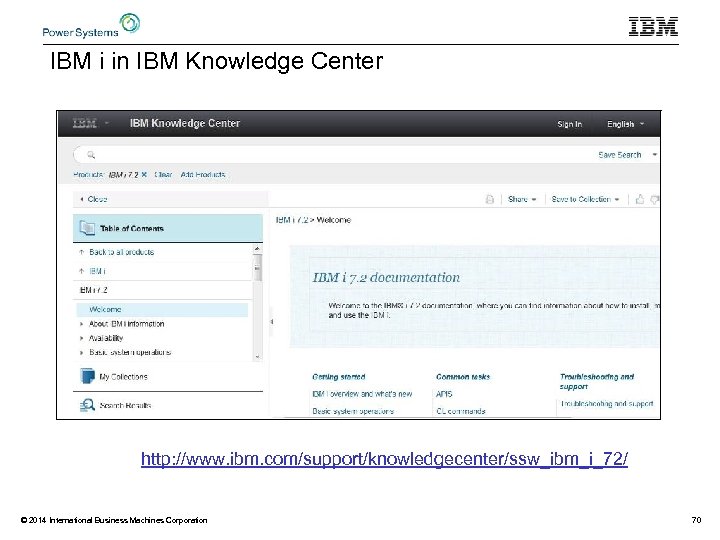Screen dimensions: 720x540
Task: Click the My Collections icon
Action: [x=87, y=376]
